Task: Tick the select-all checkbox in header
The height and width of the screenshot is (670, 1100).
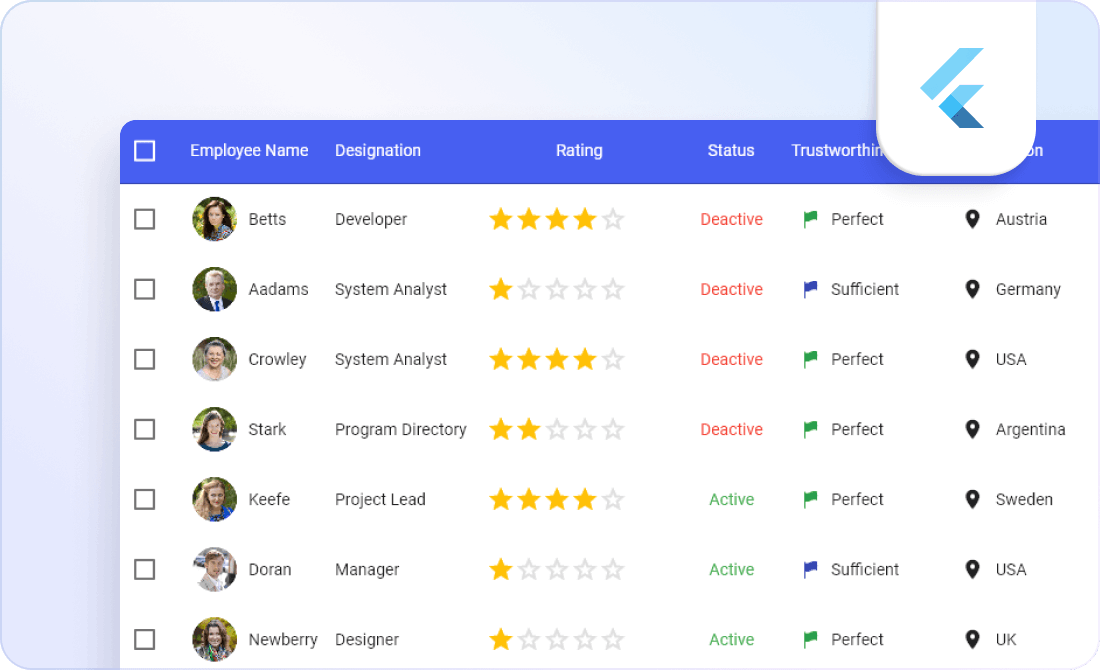Action: pos(145,151)
